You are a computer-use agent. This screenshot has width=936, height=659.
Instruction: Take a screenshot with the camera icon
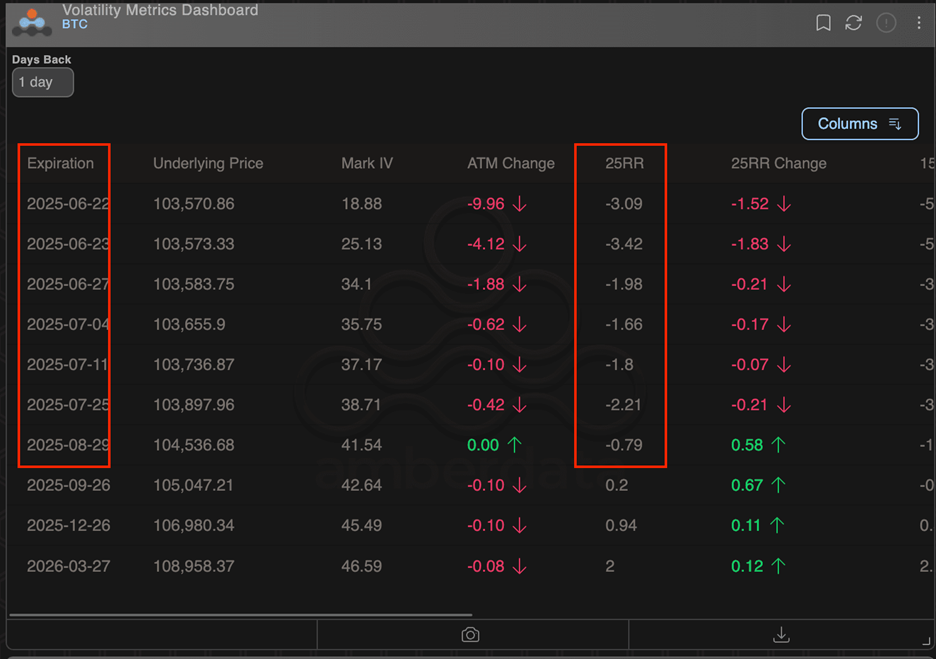470,635
